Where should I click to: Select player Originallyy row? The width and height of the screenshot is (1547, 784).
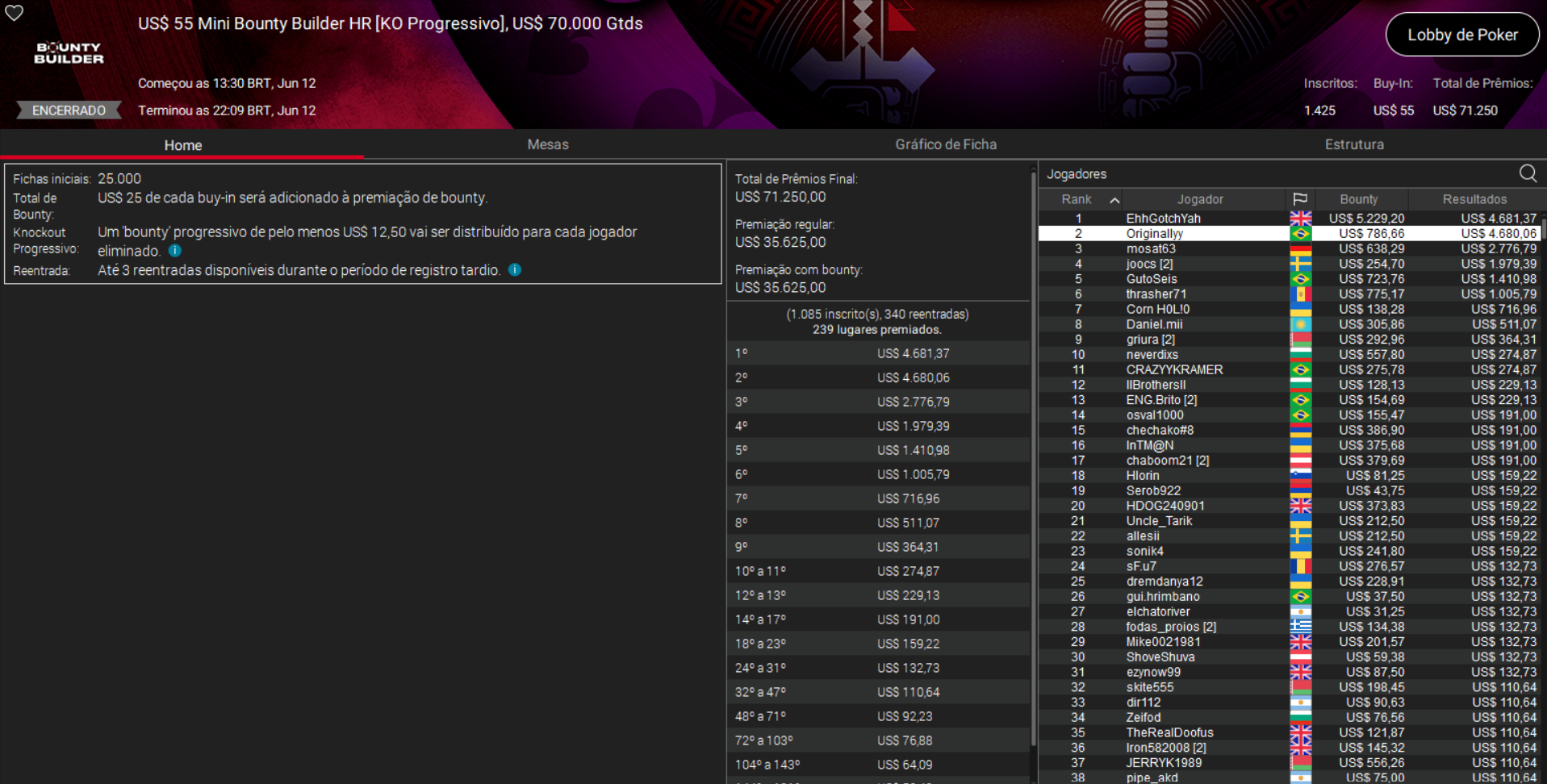tap(1290, 234)
